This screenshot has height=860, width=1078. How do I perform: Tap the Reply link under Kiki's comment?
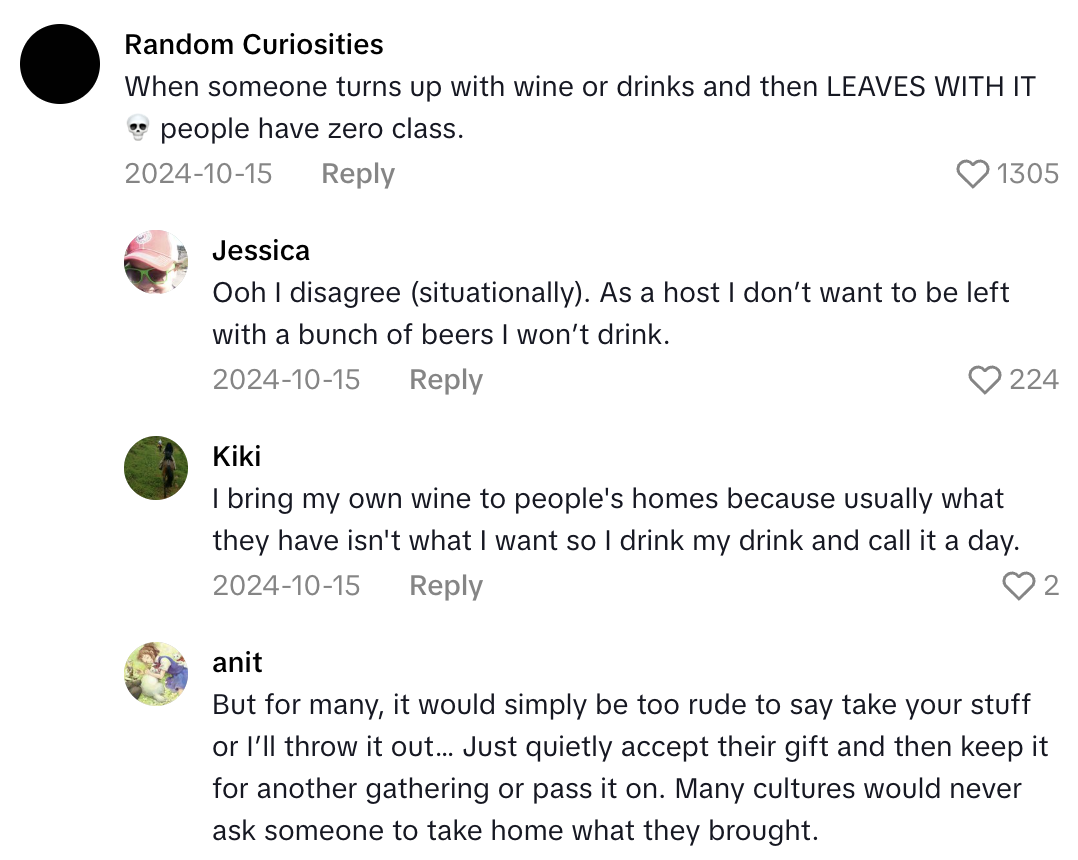coord(445,585)
